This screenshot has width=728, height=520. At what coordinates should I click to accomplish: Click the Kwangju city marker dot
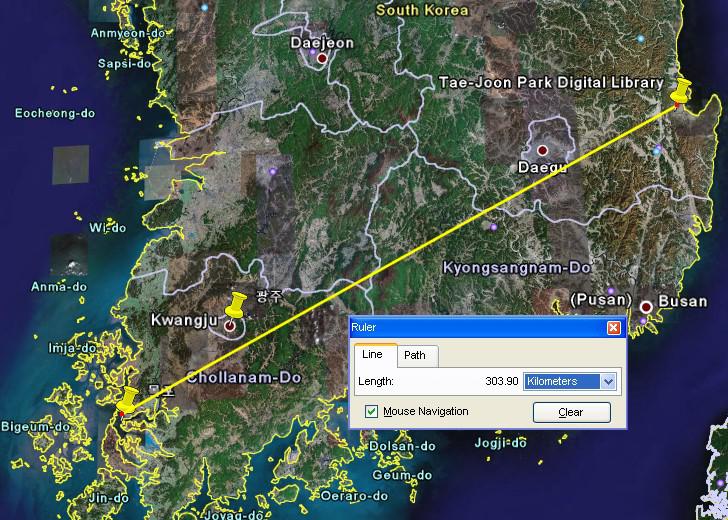[229, 326]
